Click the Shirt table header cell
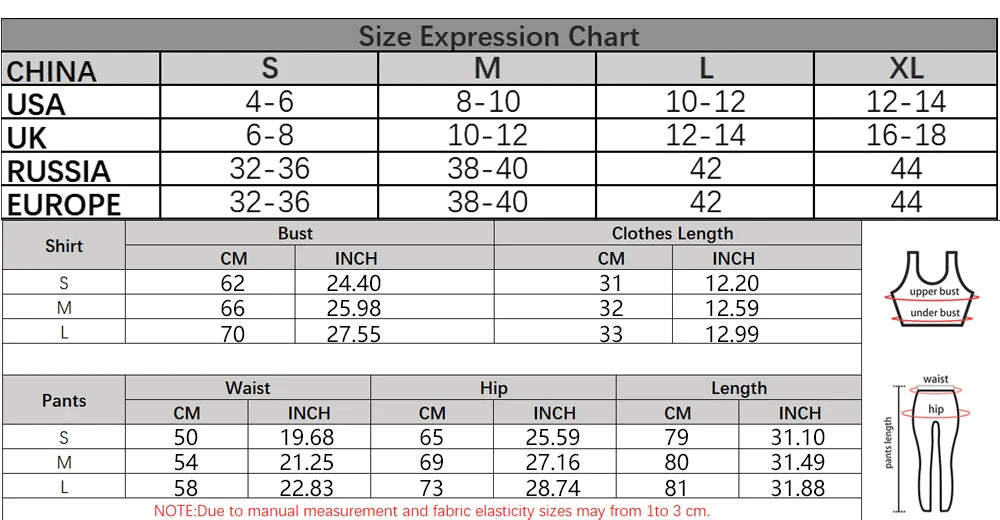Viewport: 1000px width, 520px height. tap(64, 246)
